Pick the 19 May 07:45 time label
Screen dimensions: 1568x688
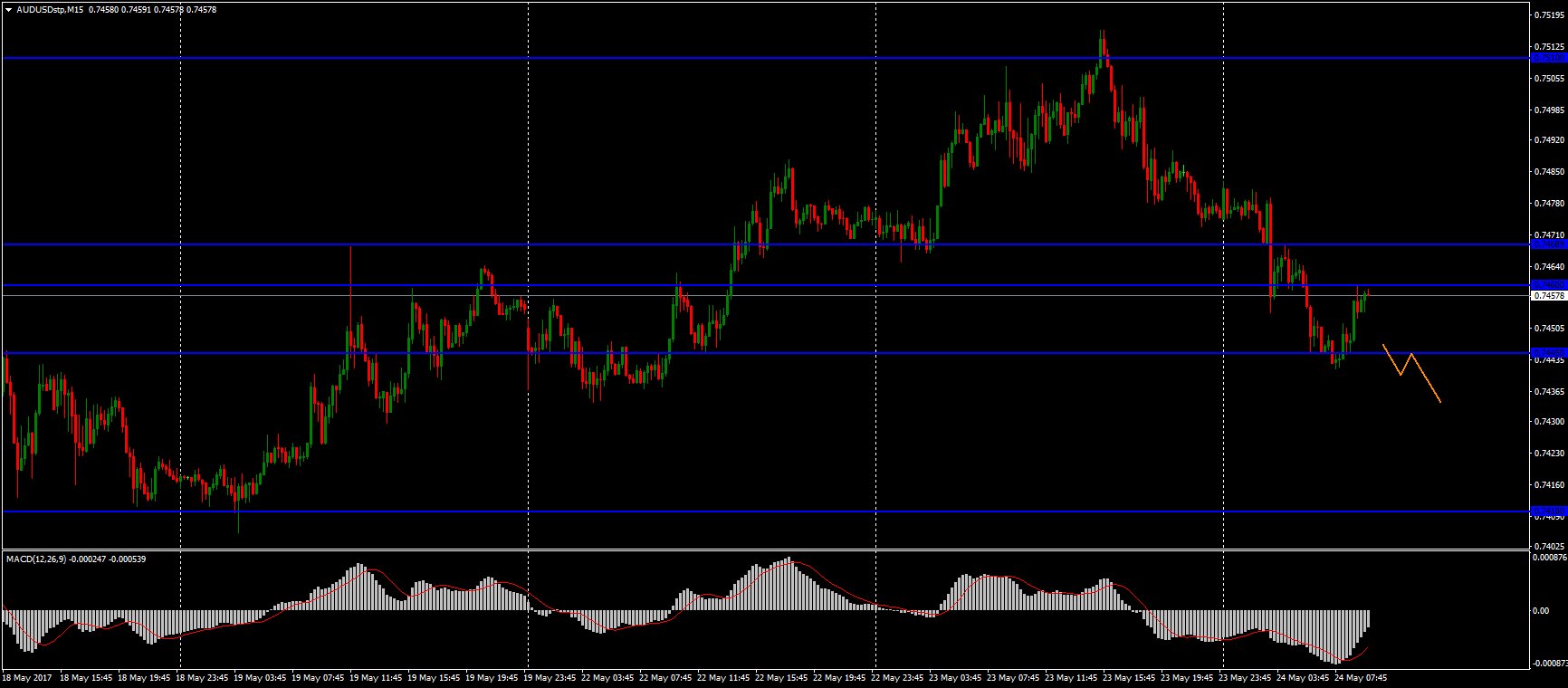pyautogui.click(x=319, y=677)
